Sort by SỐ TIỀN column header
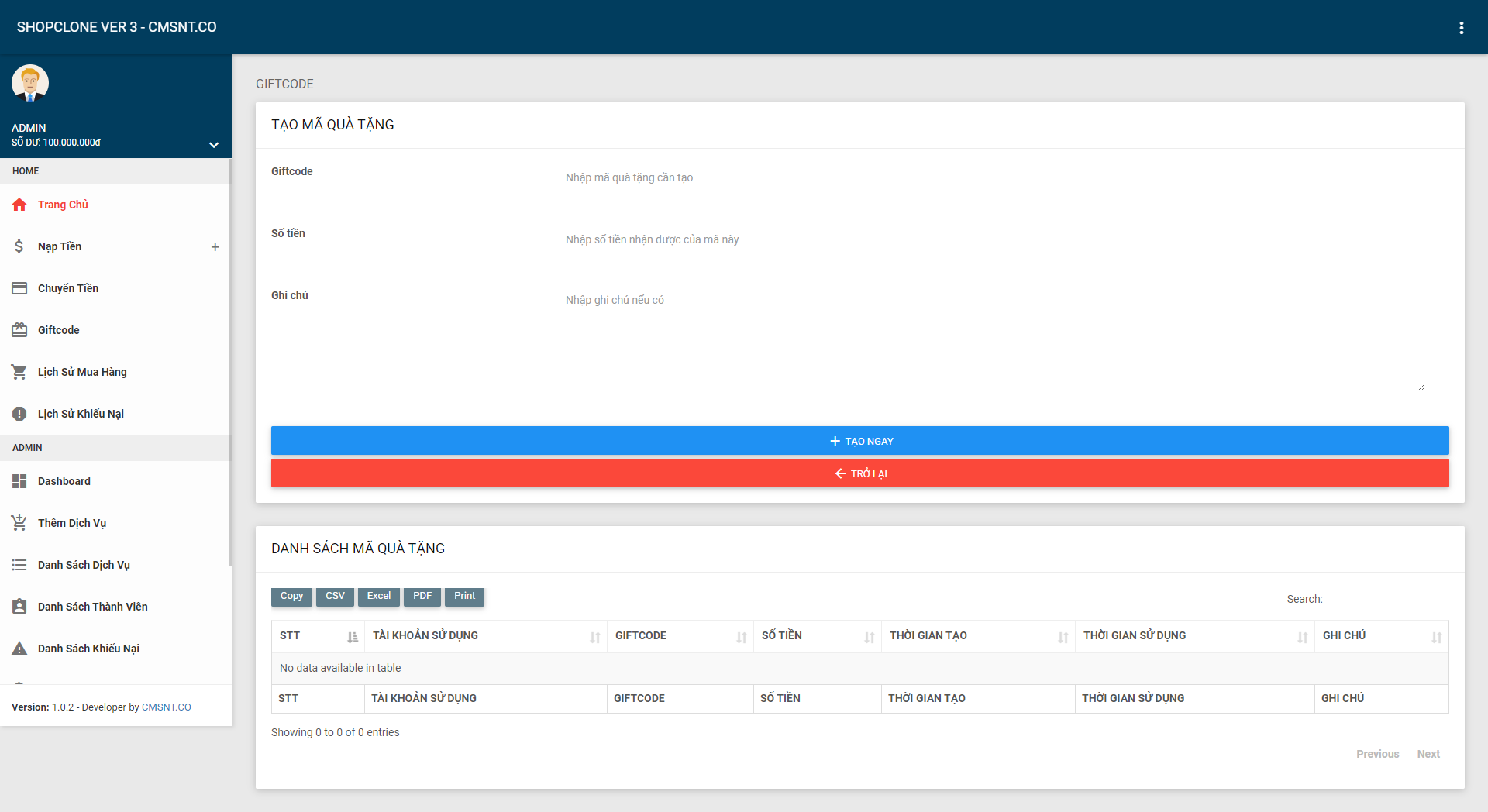1488x812 pixels. tap(817, 636)
